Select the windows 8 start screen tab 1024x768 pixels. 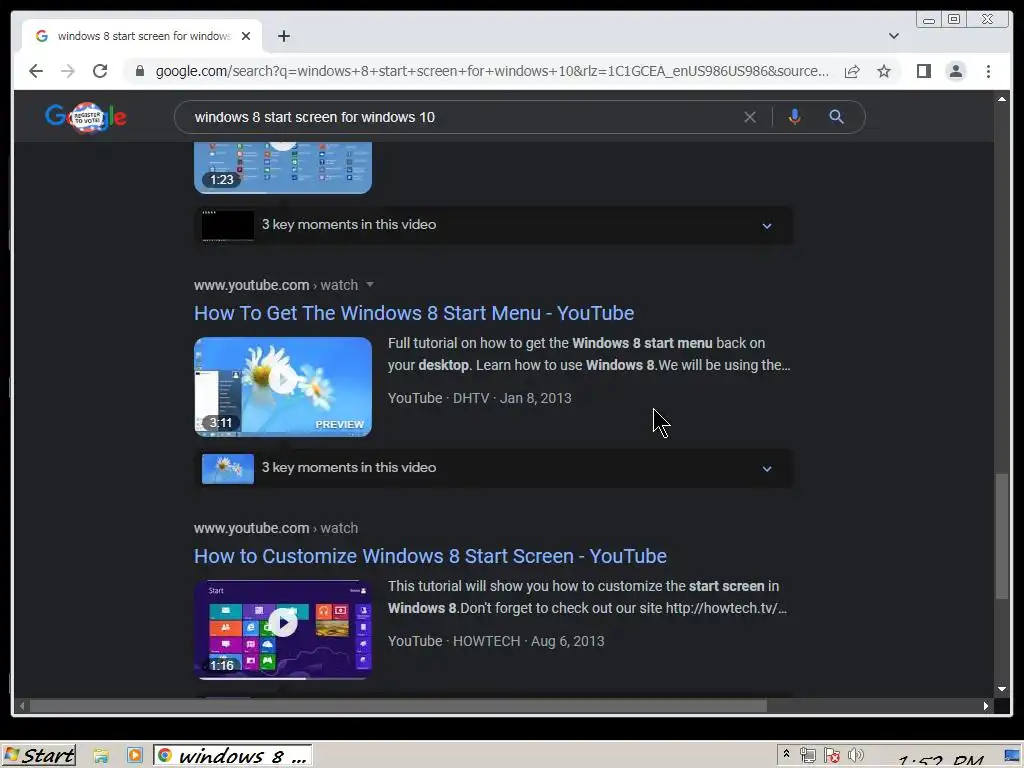click(x=142, y=36)
